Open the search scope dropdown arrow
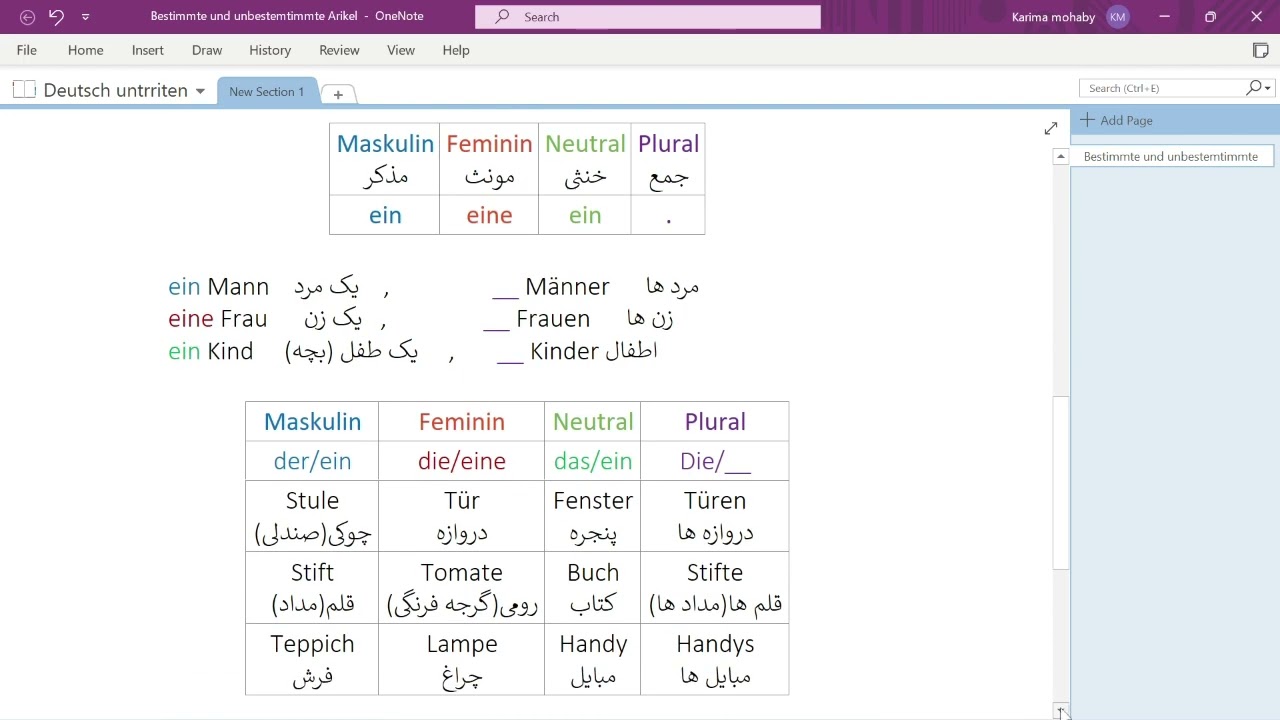Viewport: 1280px width, 720px height. [x=1268, y=88]
